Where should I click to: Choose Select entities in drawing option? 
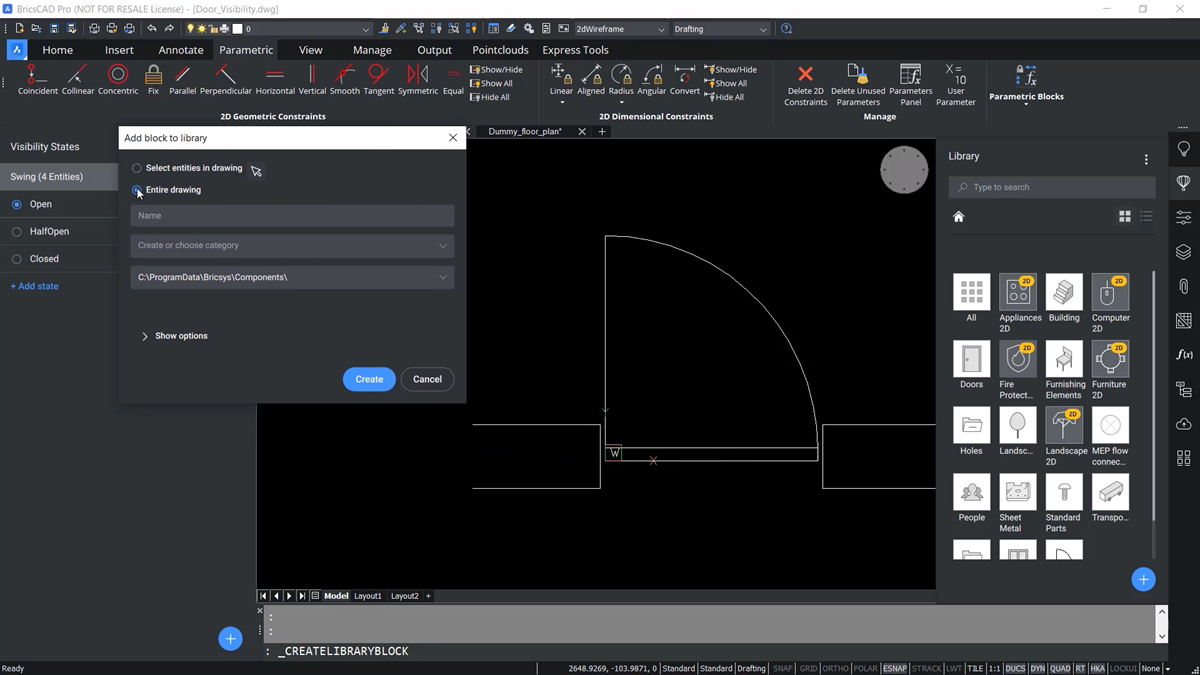coord(137,168)
